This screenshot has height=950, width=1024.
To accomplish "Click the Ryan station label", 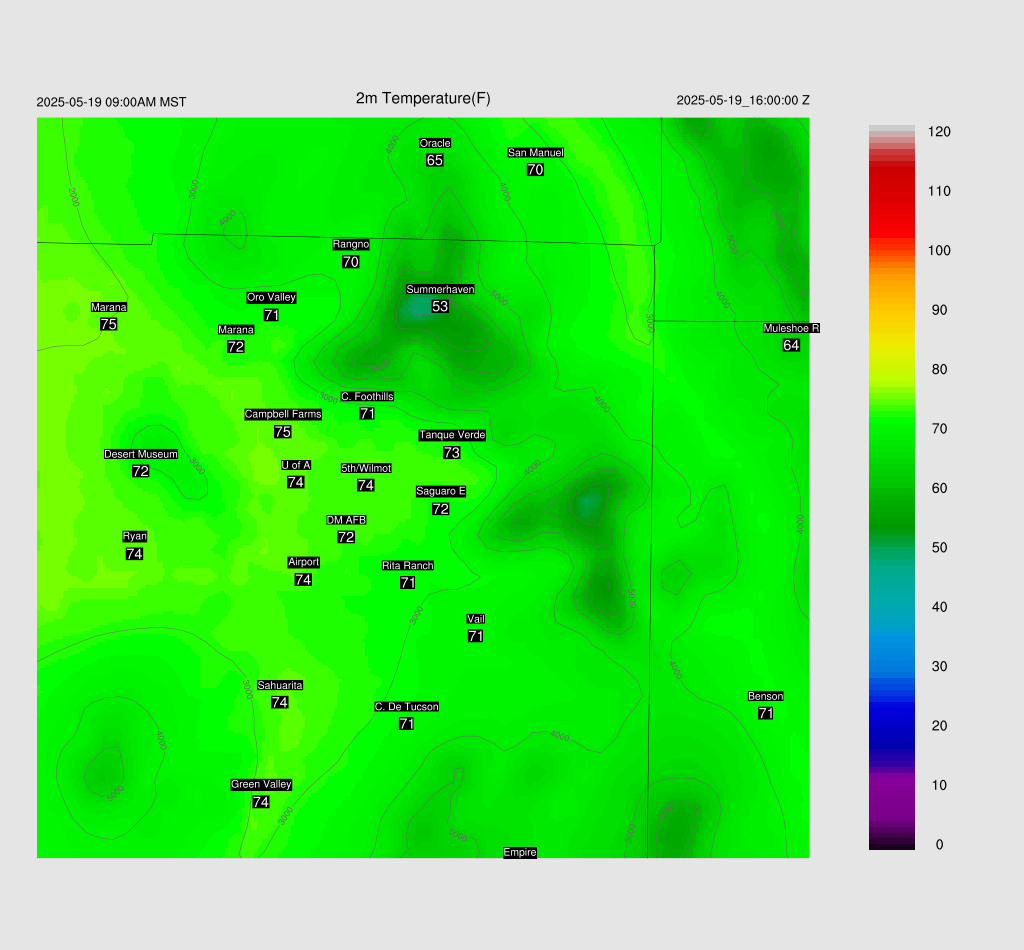I will tap(135, 536).
